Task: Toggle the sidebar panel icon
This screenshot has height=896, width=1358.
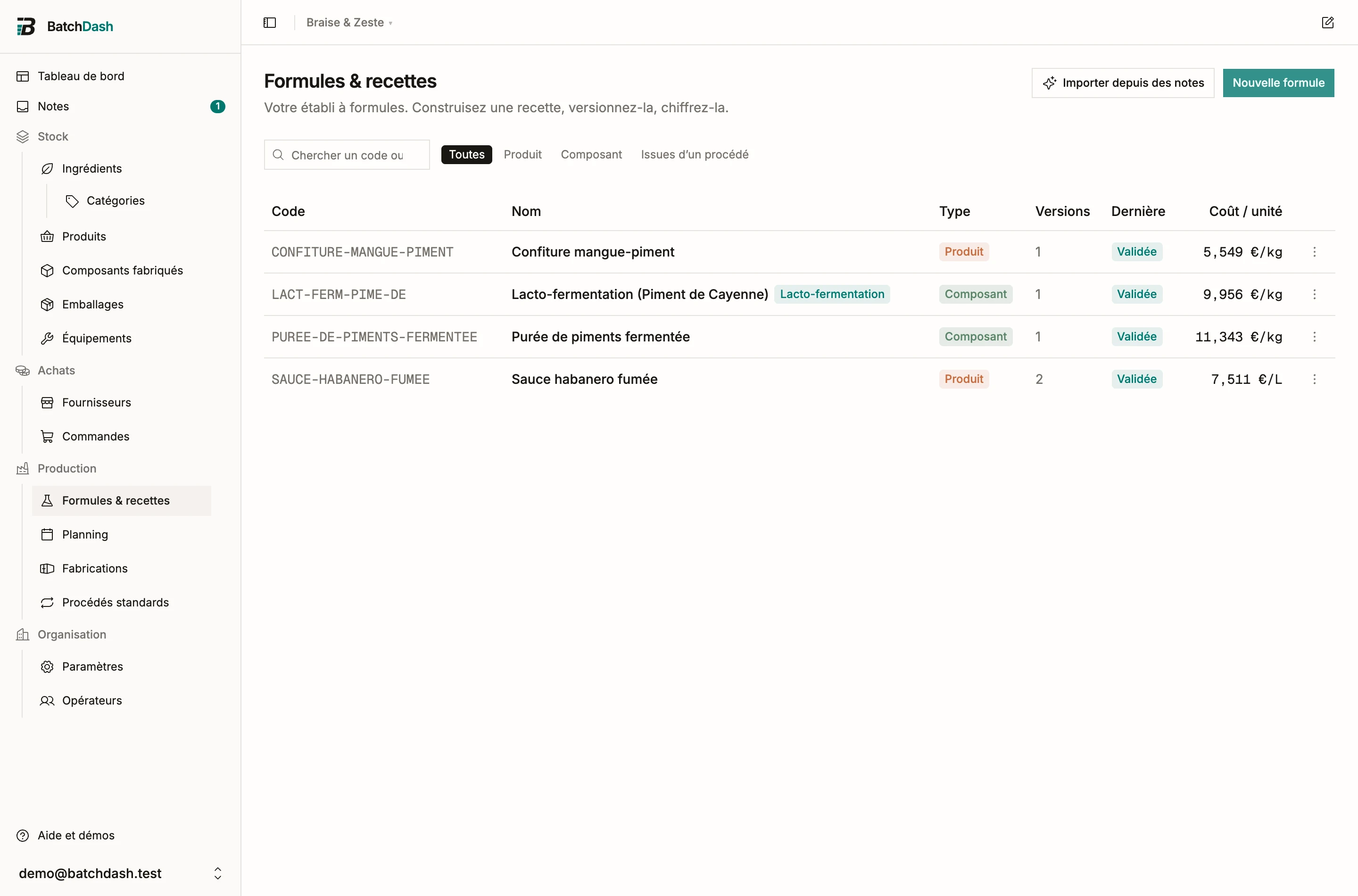Action: 270,23
